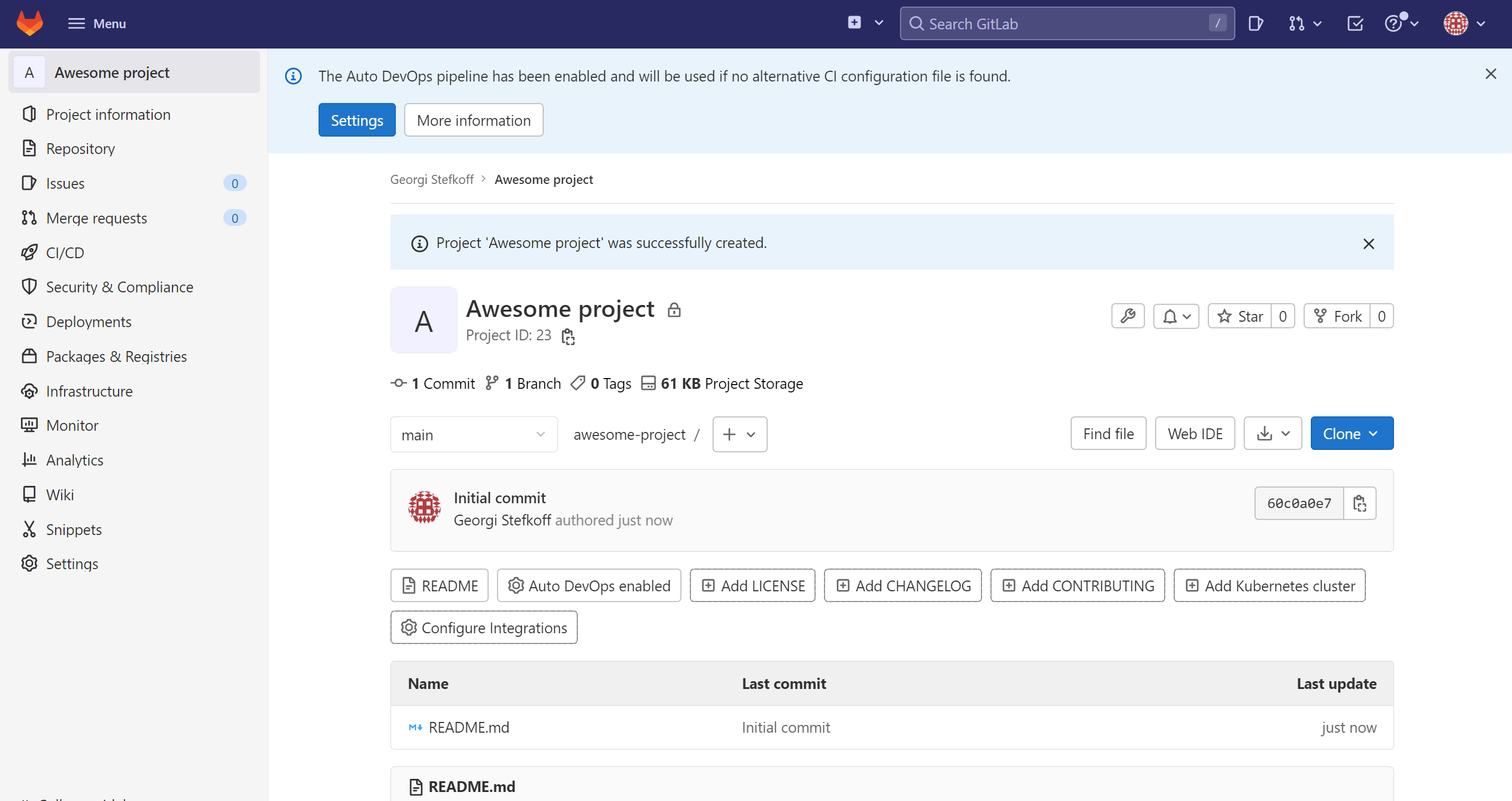Viewport: 1512px width, 801px height.
Task: Open the download source code dropdown
Action: click(x=1272, y=434)
